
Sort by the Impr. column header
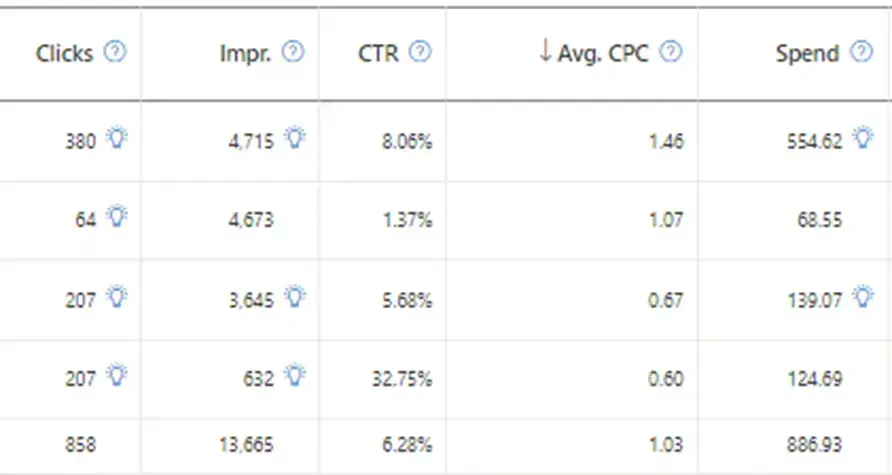coord(246,53)
